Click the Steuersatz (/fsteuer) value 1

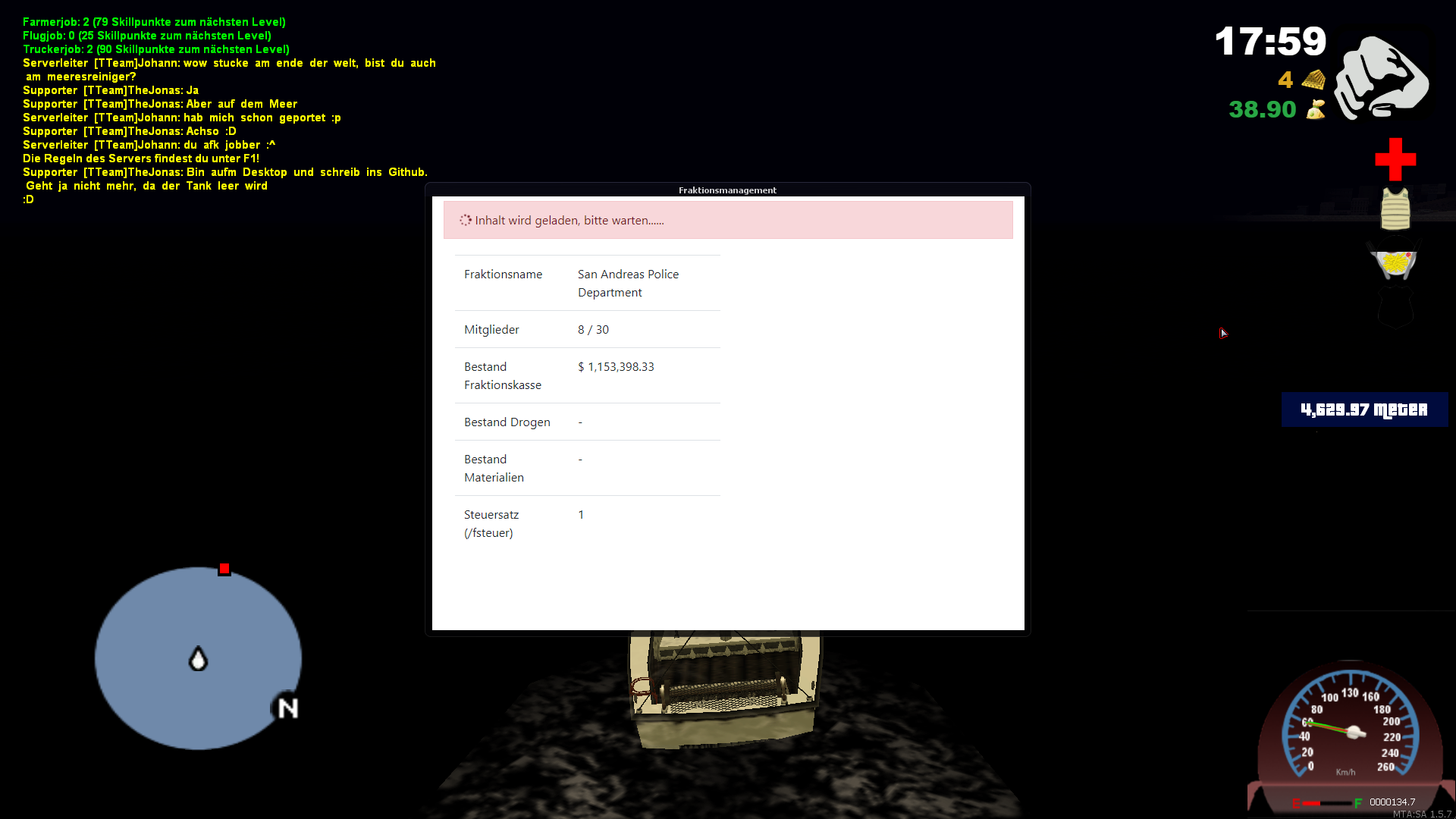[581, 514]
